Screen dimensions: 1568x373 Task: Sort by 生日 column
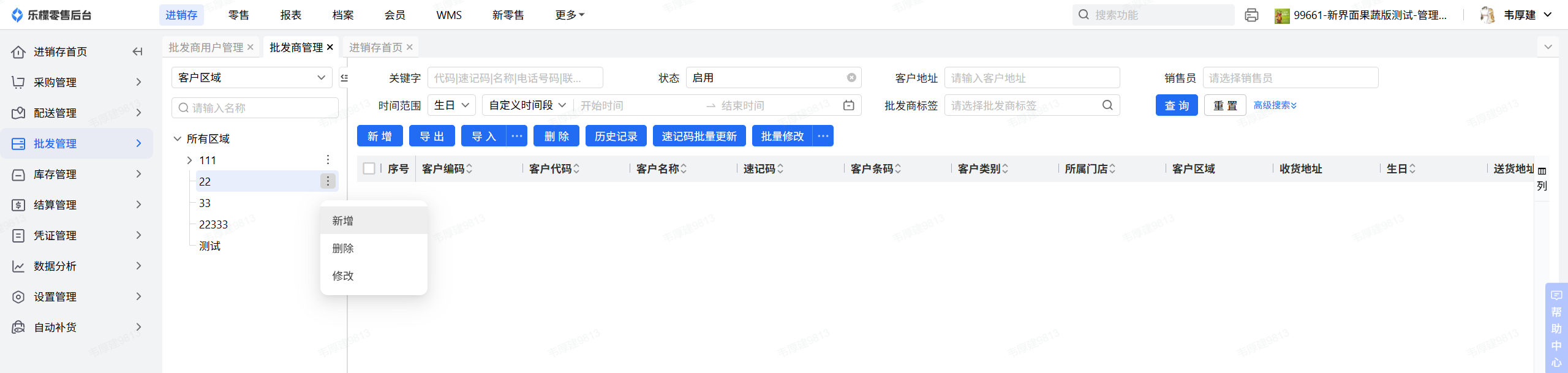[x=1412, y=169]
